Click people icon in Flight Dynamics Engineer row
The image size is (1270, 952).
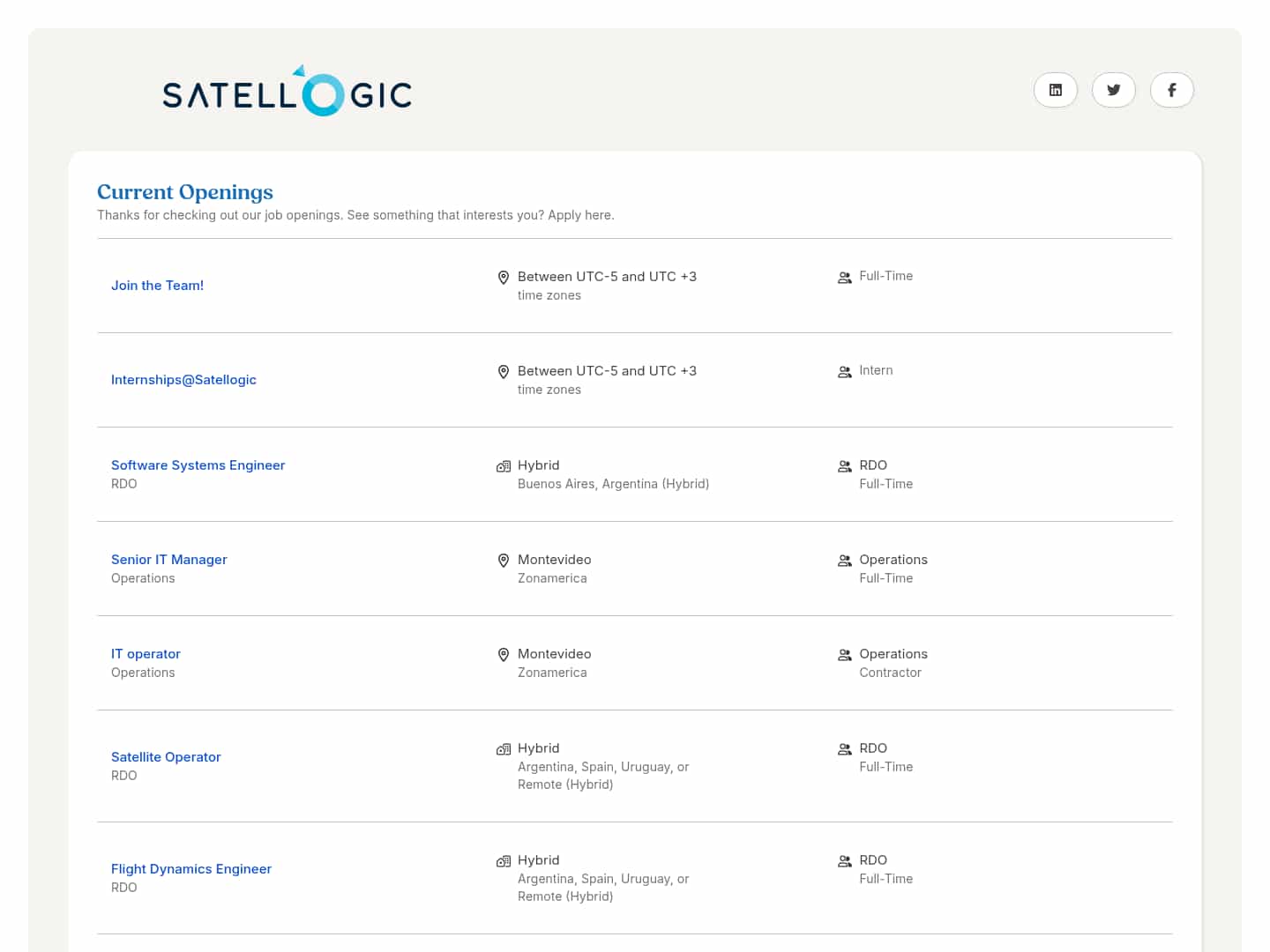[844, 861]
